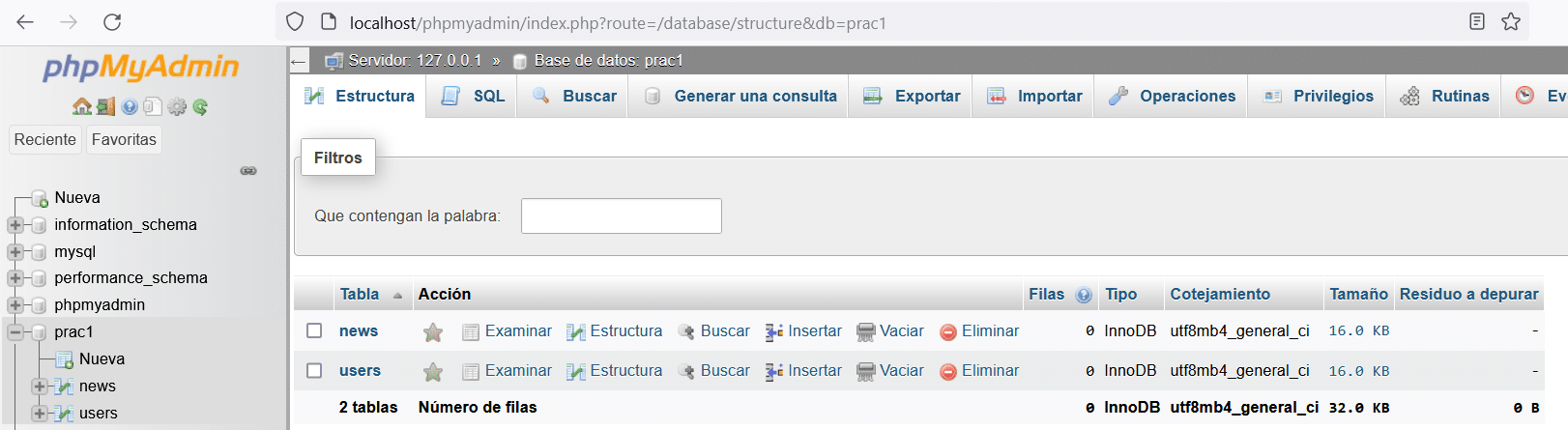Image resolution: width=1568 pixels, height=430 pixels.
Task: Click the favorite star for news table
Action: pos(433,332)
